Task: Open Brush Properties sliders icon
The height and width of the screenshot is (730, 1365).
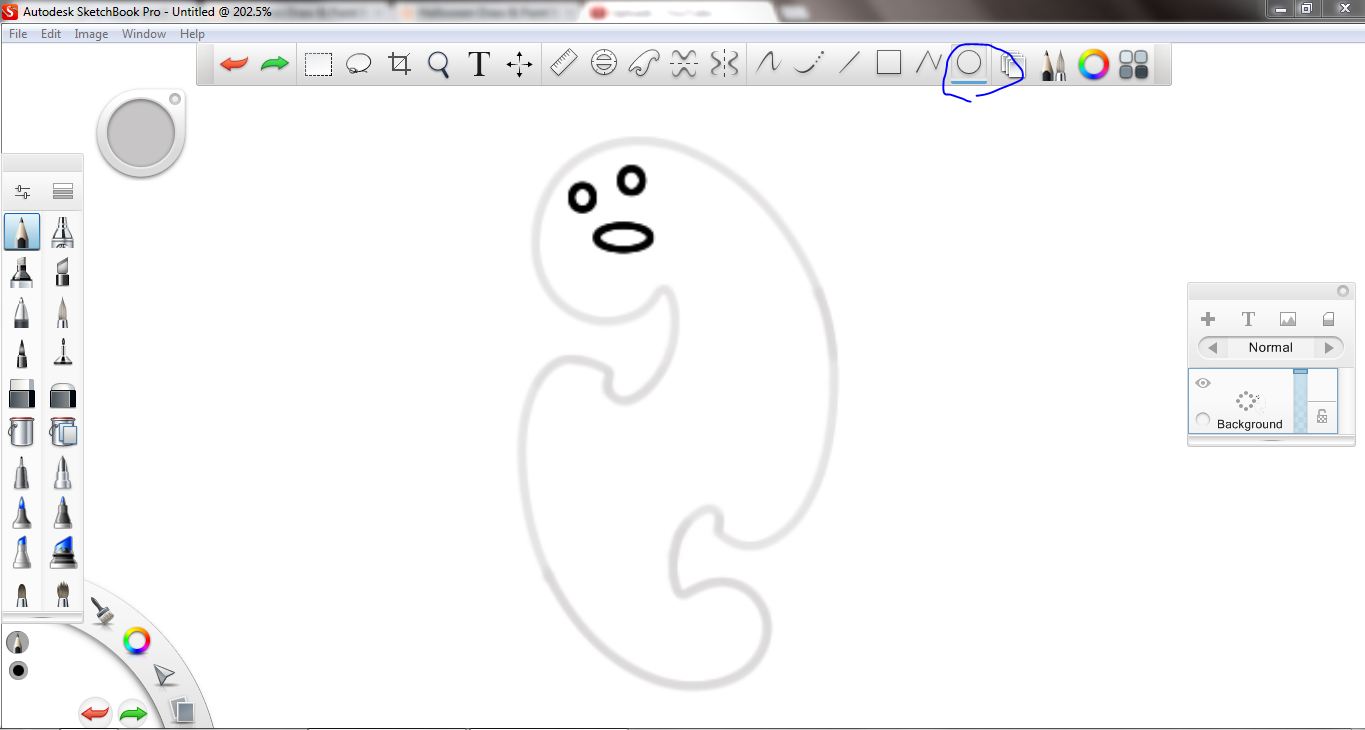Action: pyautogui.click(x=22, y=192)
